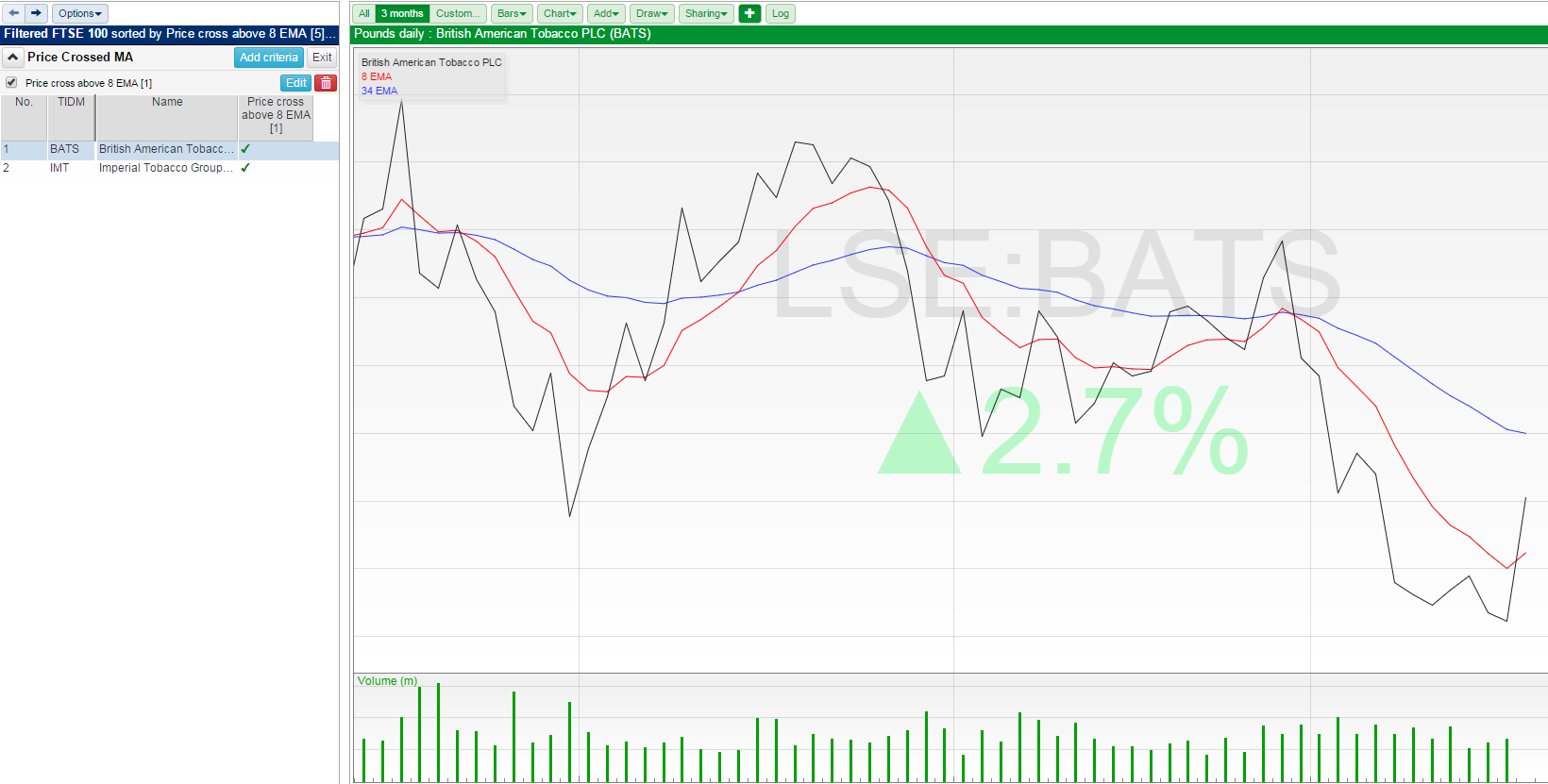Click the Add criteria button
This screenshot has width=1548, height=784.
coord(268,58)
